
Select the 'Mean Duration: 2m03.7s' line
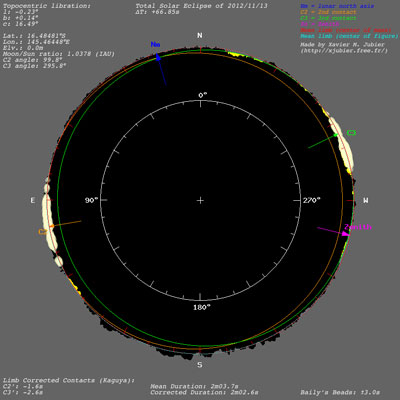click(194, 386)
